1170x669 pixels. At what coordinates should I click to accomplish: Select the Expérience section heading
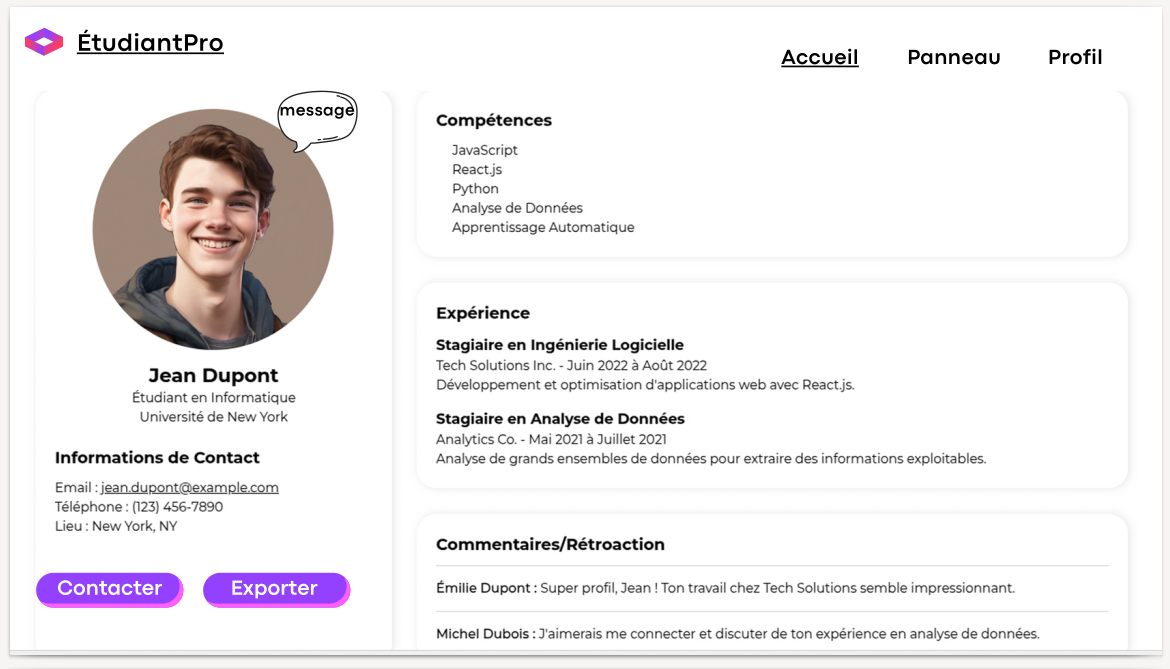coord(483,313)
